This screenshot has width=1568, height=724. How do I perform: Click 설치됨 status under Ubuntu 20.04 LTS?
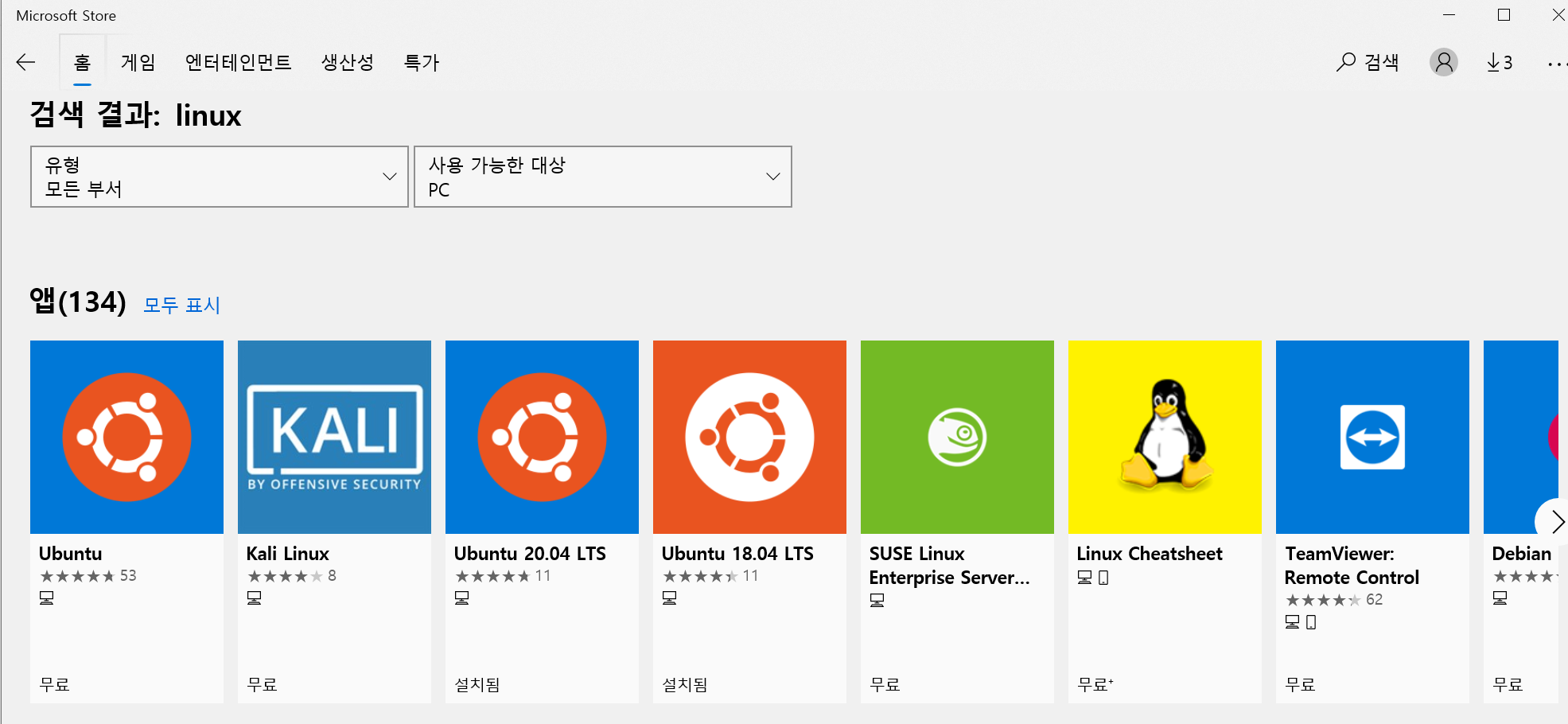[x=477, y=684]
